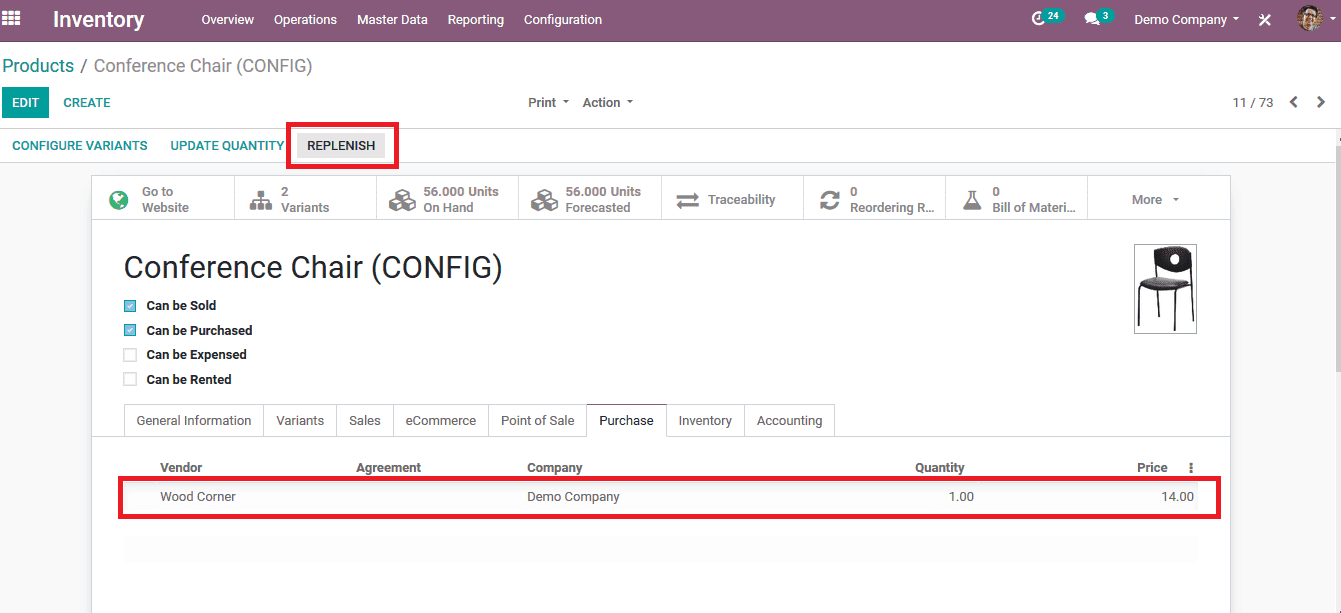This screenshot has height=613, width=1341.
Task: Expand the Action dropdown
Action: coord(607,102)
